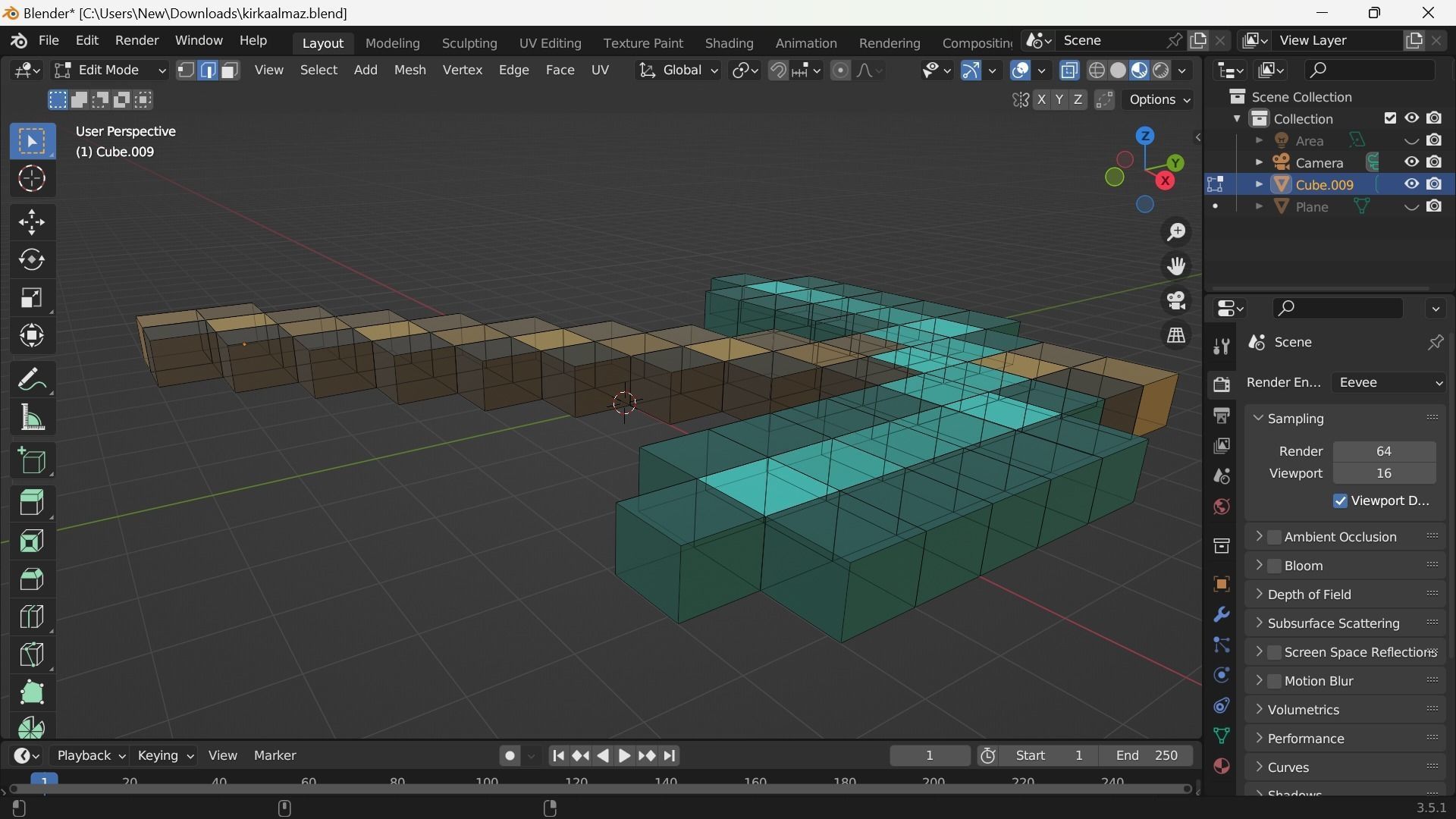
Task: Click the Render samples value field
Action: click(x=1383, y=451)
